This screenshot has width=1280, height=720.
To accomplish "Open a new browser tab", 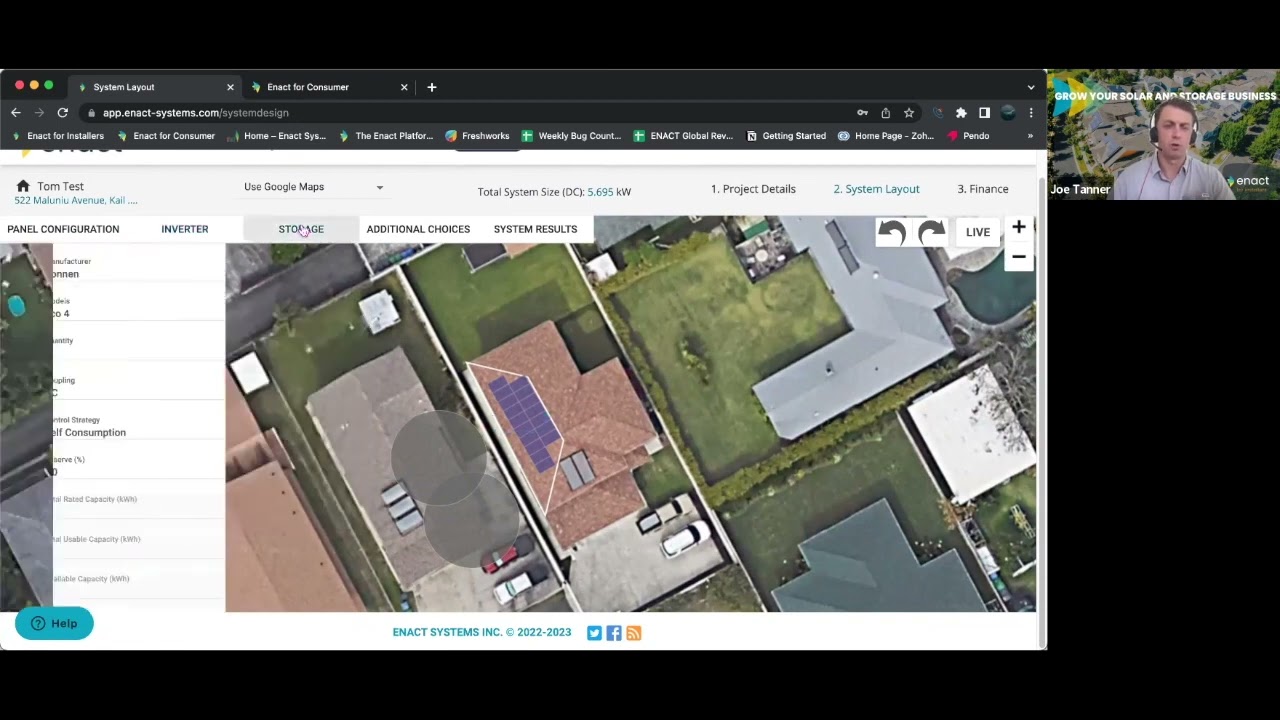I will pyautogui.click(x=432, y=87).
